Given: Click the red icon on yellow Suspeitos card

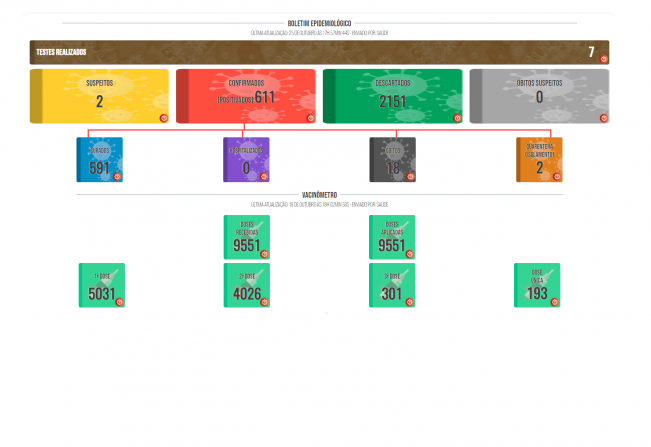Looking at the screenshot, I should pos(163,118).
